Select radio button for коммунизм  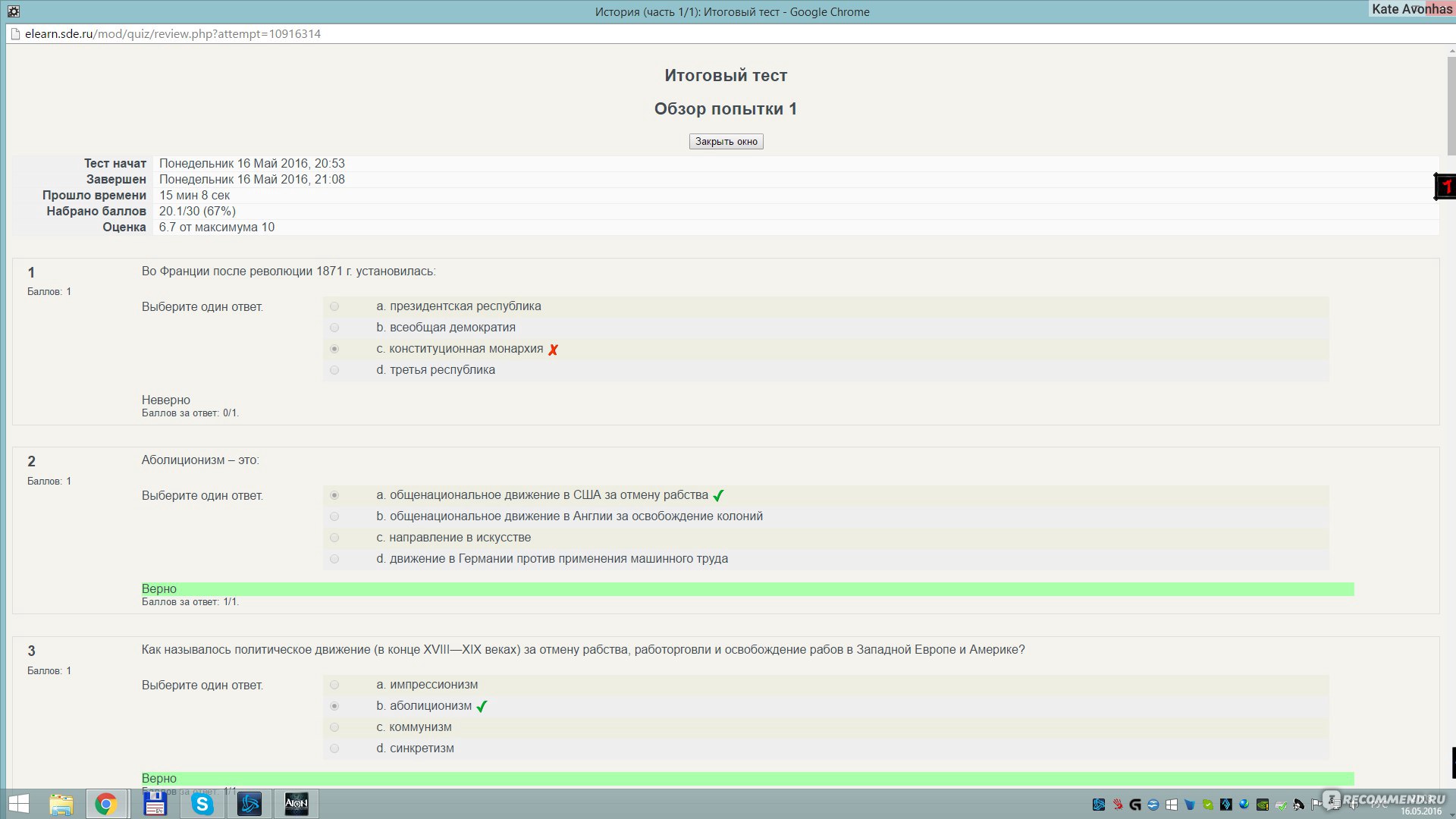[334, 727]
